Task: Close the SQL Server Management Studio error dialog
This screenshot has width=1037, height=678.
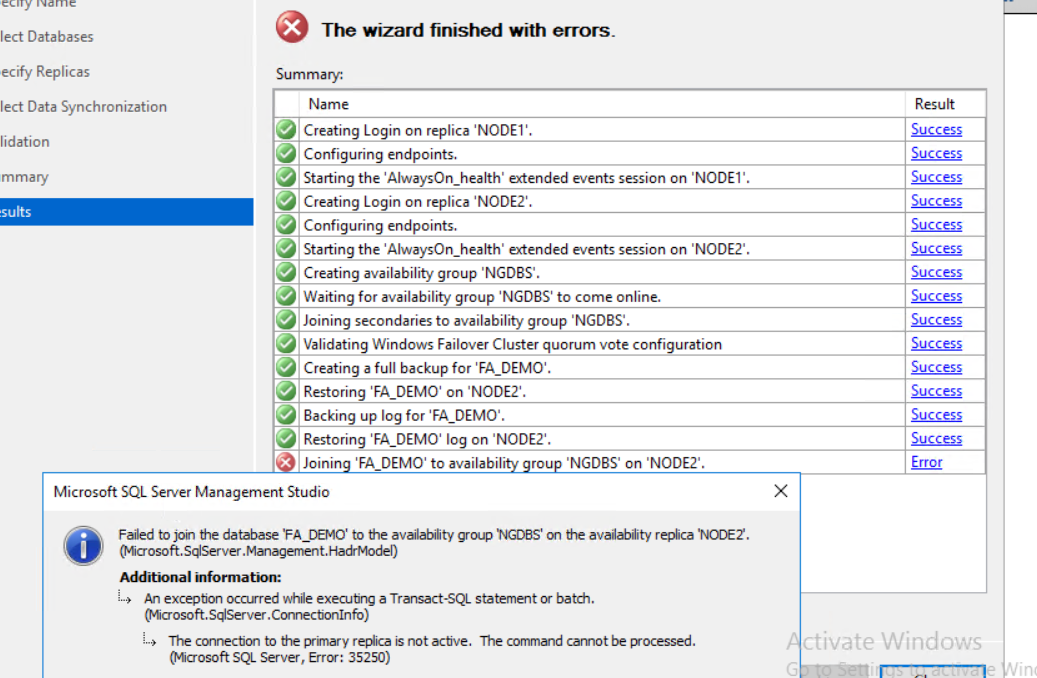Action: click(x=780, y=491)
